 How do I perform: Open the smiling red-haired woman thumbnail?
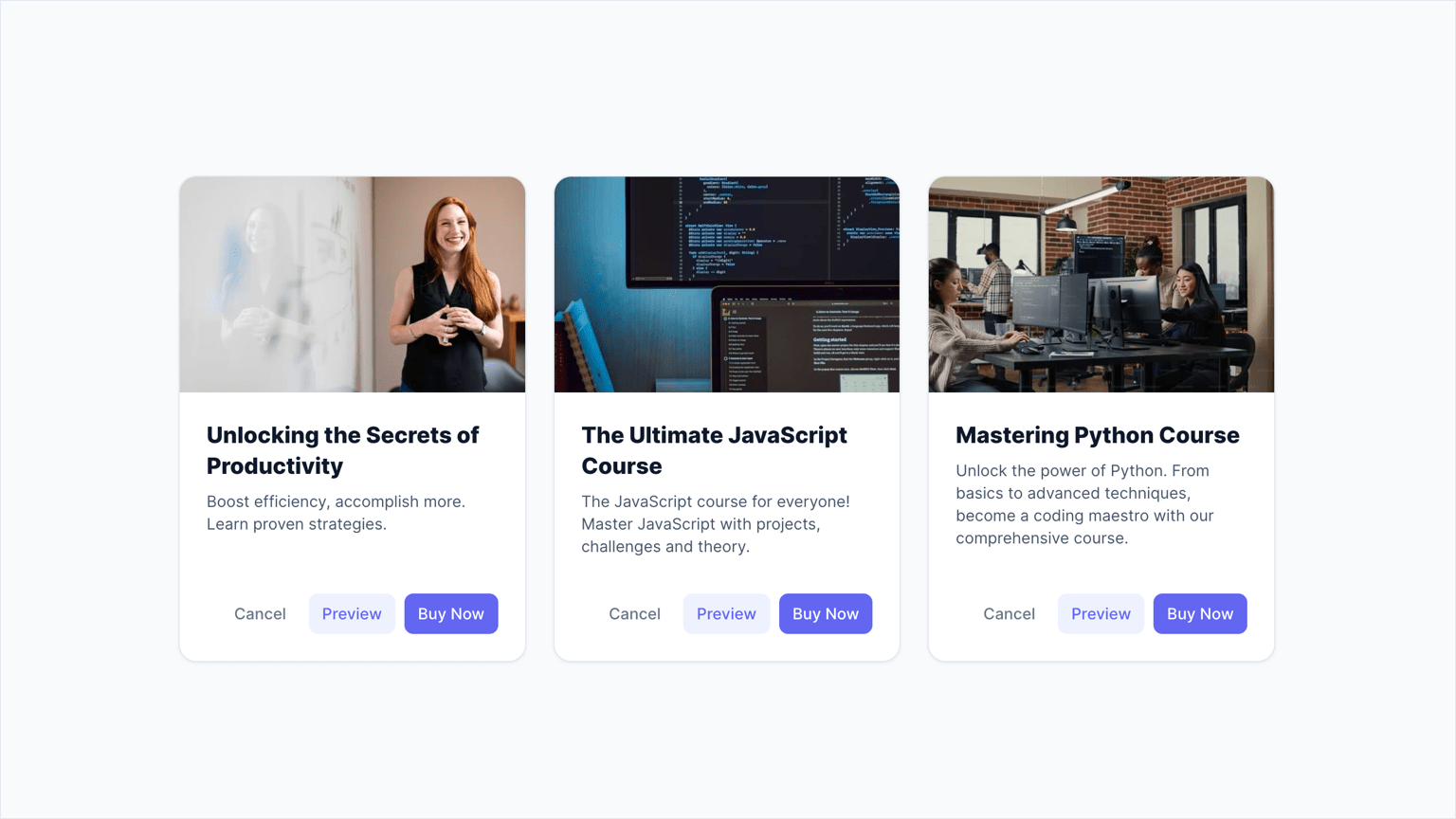click(353, 284)
